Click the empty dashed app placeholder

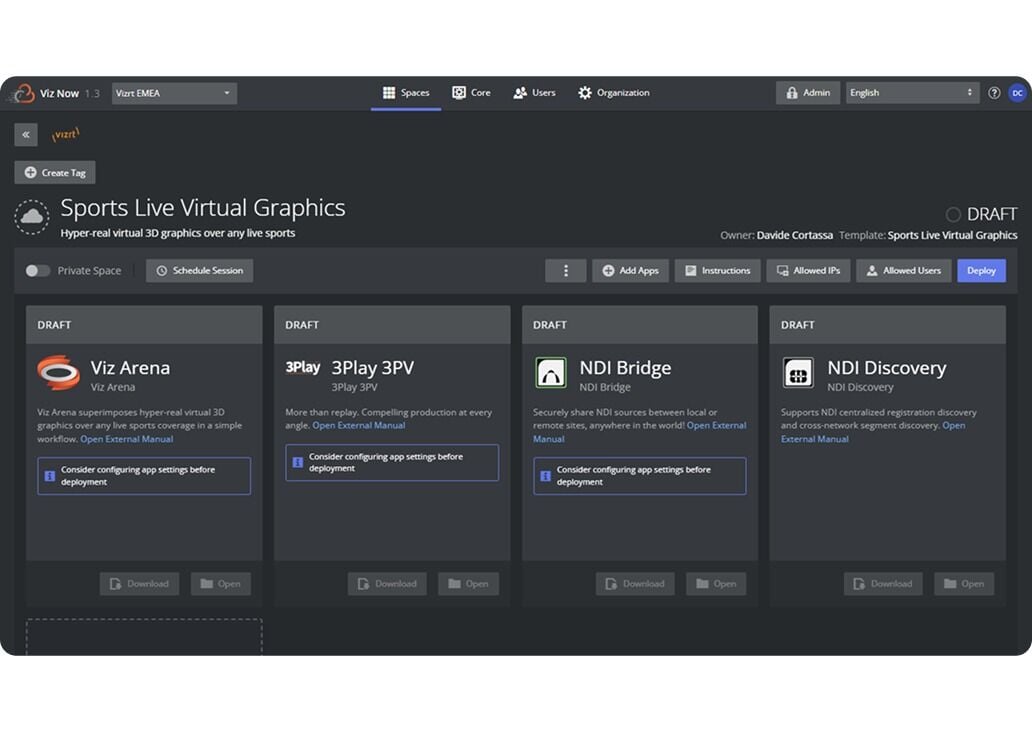pyautogui.click(x=144, y=636)
